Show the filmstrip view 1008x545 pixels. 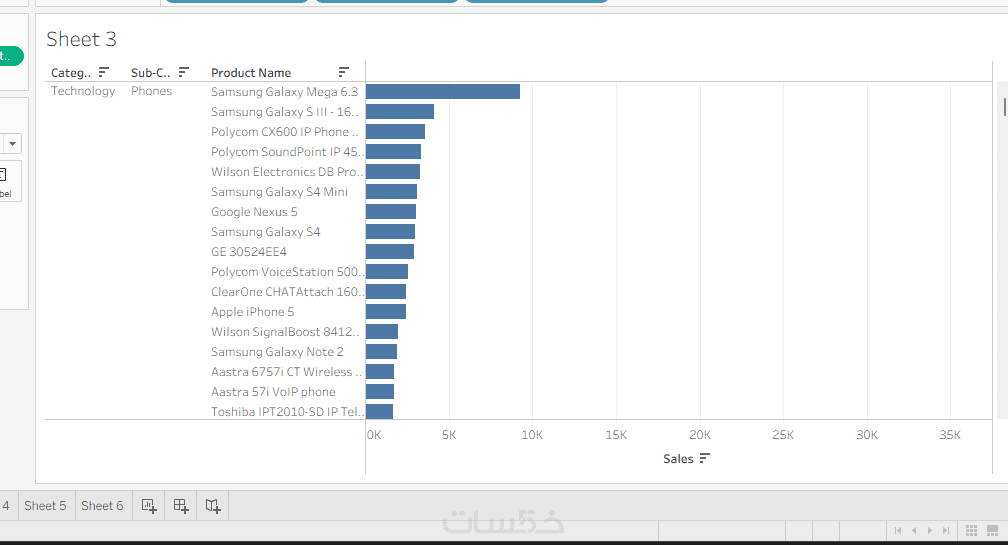[993, 530]
